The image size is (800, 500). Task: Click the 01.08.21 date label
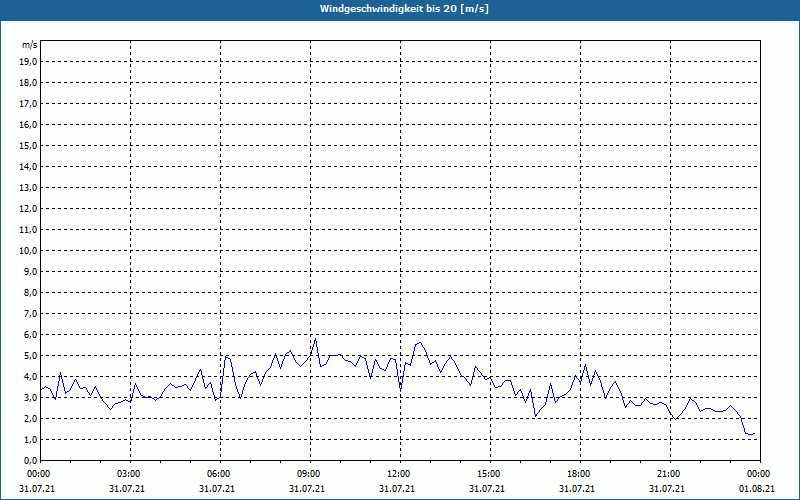(757, 489)
